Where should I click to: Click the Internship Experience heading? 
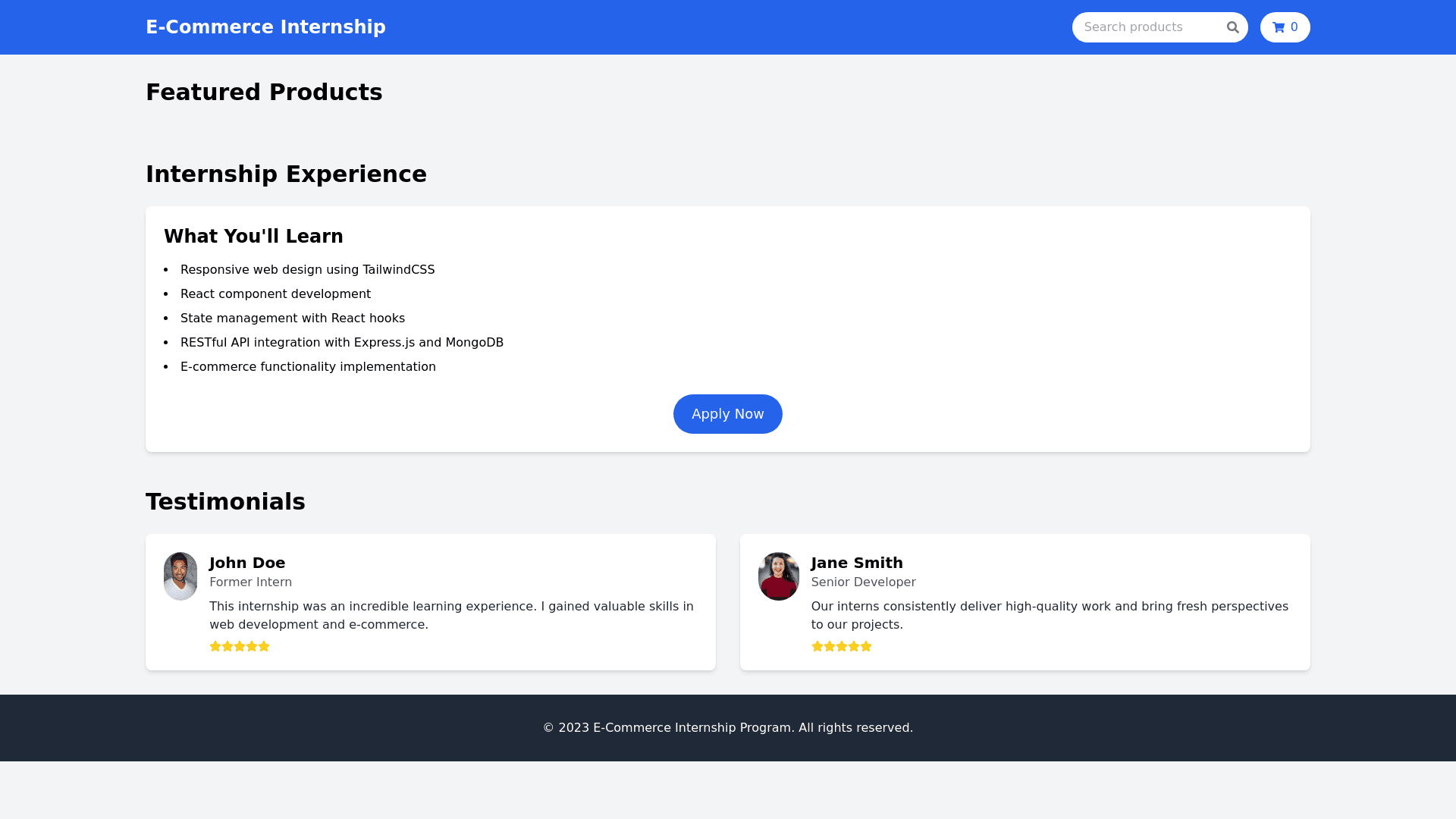pyautogui.click(x=286, y=174)
